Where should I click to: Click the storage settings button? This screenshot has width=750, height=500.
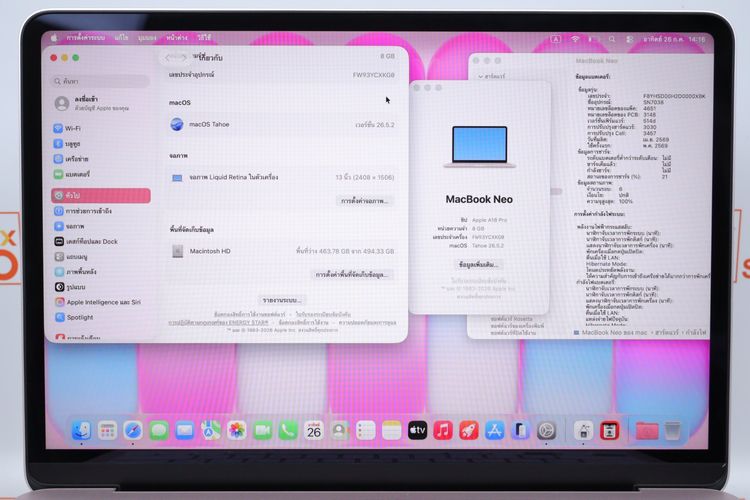pos(352,275)
